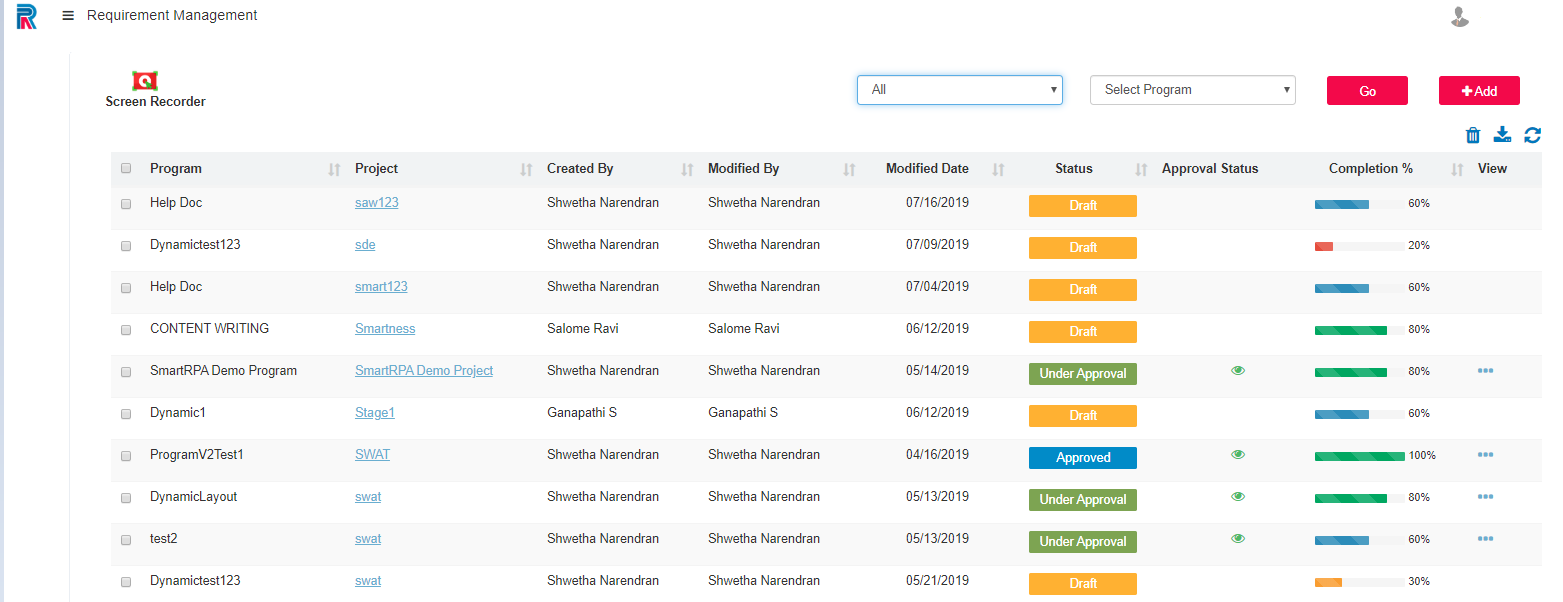Viewport: 1563px width, 602px height.
Task: Click the Go button
Action: click(1367, 91)
